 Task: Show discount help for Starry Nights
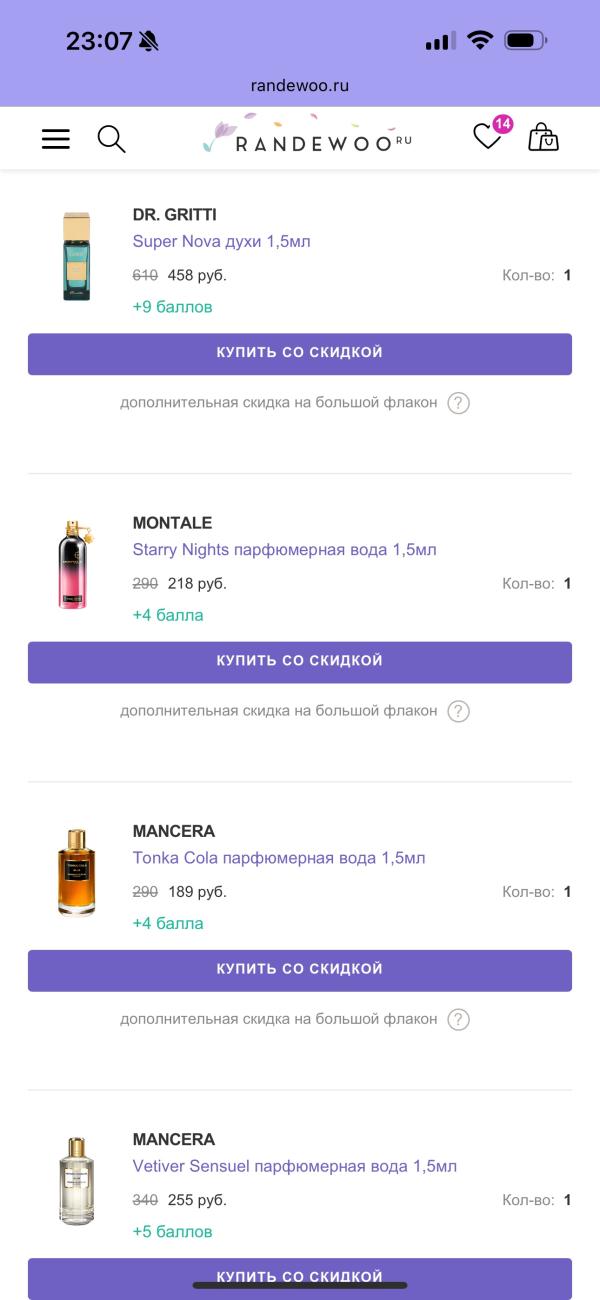pyautogui.click(x=458, y=711)
